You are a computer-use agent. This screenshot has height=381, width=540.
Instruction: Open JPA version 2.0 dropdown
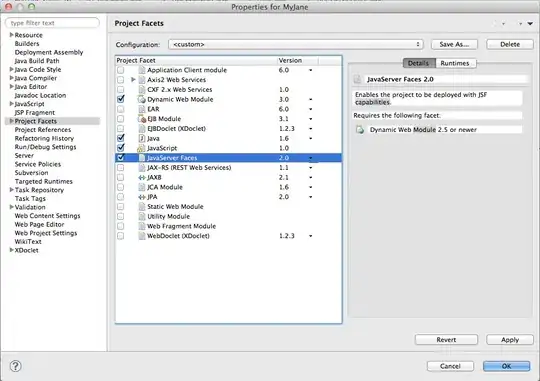(310, 197)
